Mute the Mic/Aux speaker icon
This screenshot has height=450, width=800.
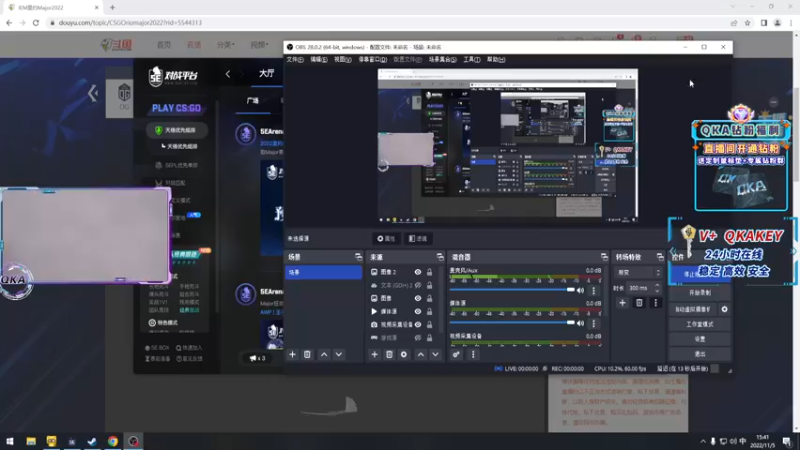[580, 290]
